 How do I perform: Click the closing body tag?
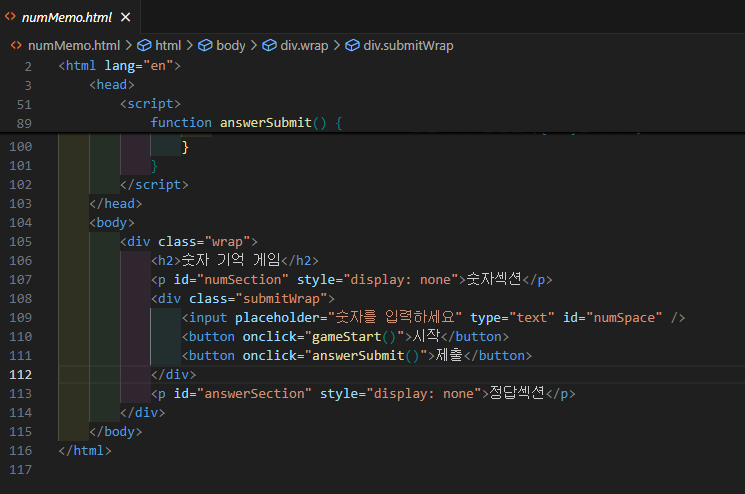115,432
